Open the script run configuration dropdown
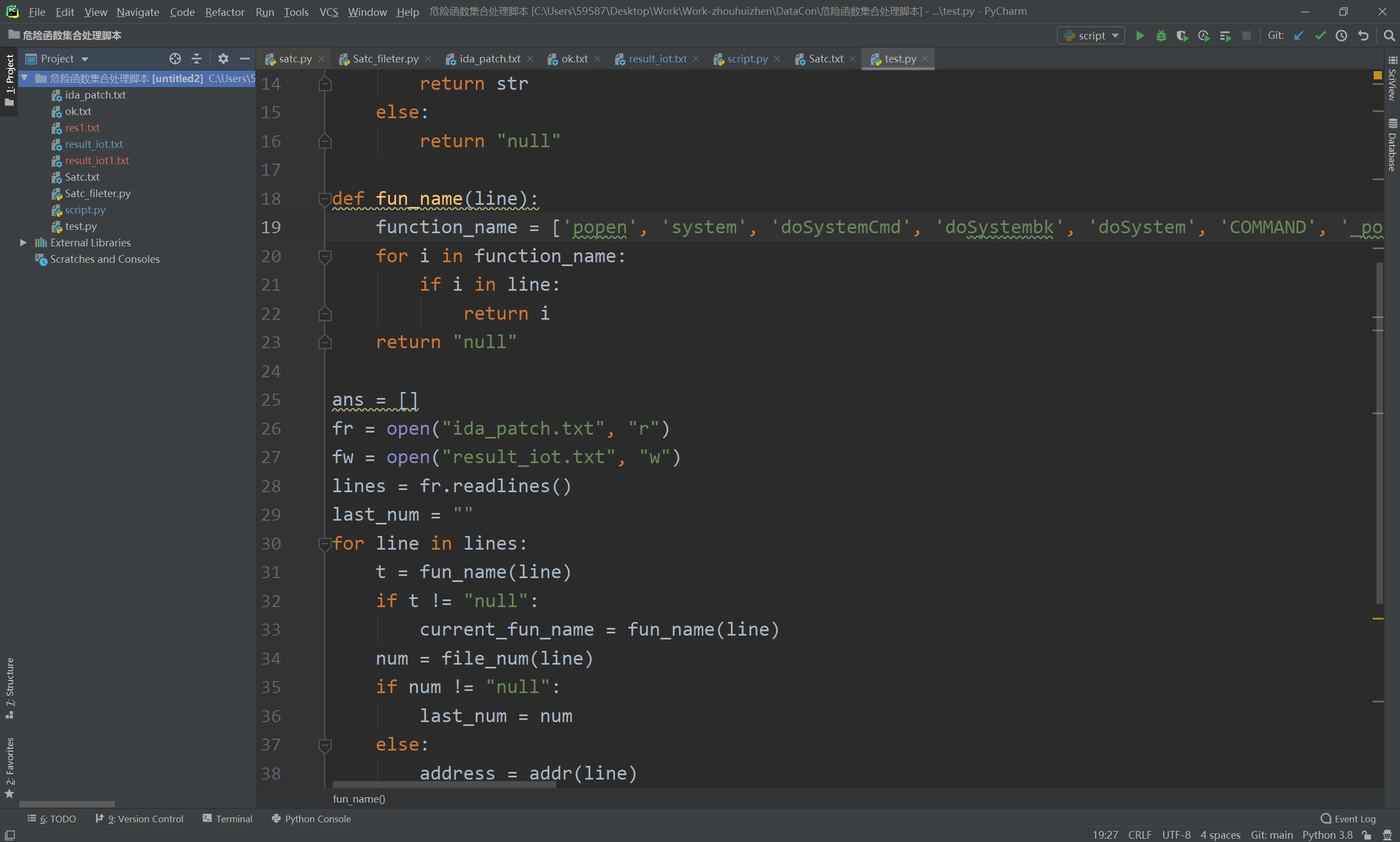 (1091, 36)
